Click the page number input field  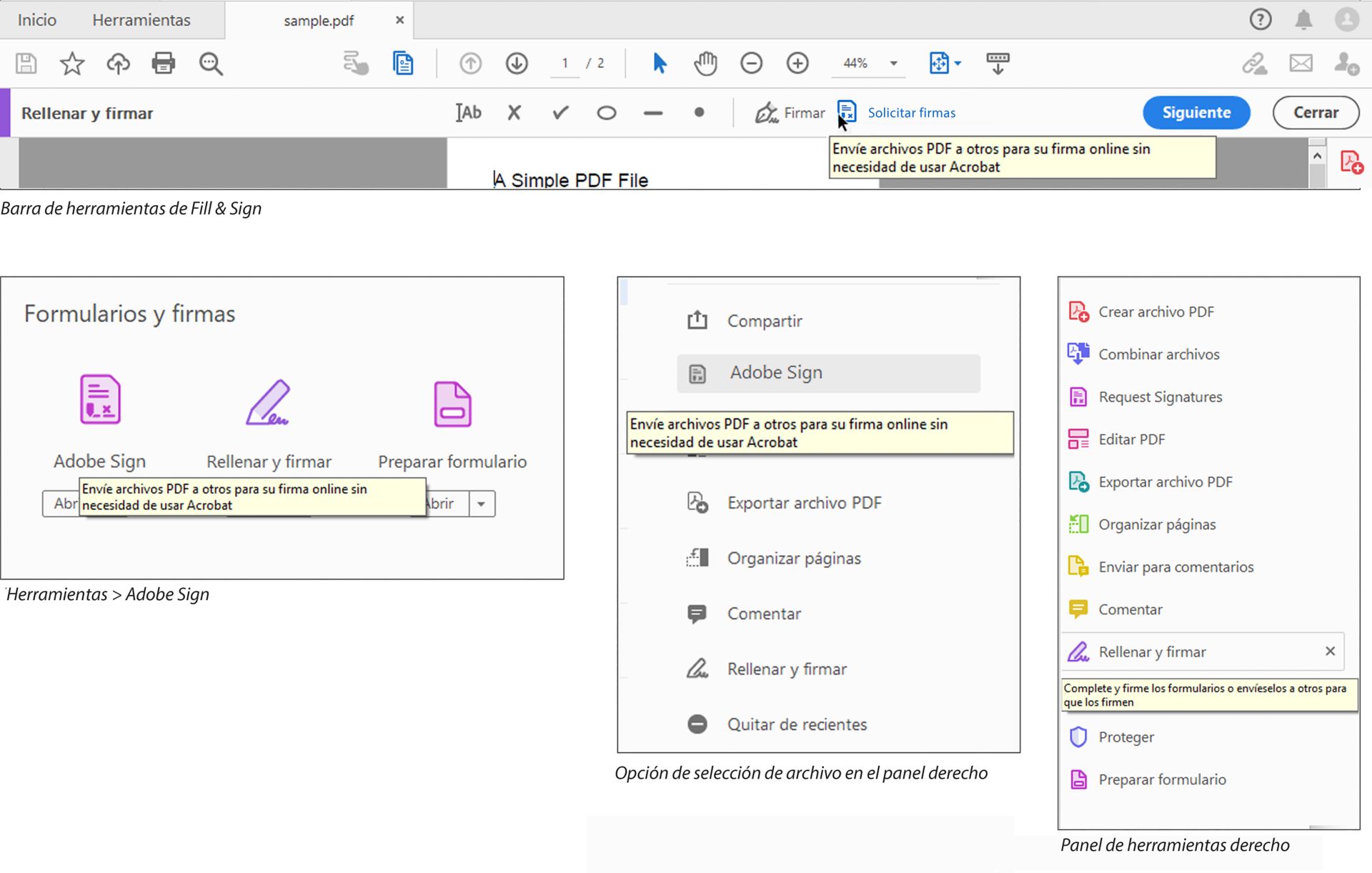point(565,64)
